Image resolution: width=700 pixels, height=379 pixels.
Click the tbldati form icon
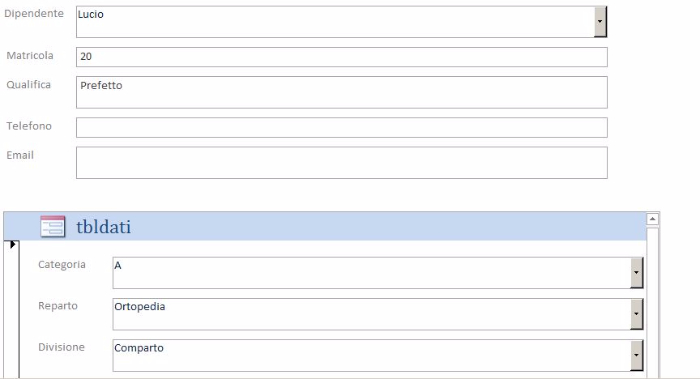(x=53, y=226)
